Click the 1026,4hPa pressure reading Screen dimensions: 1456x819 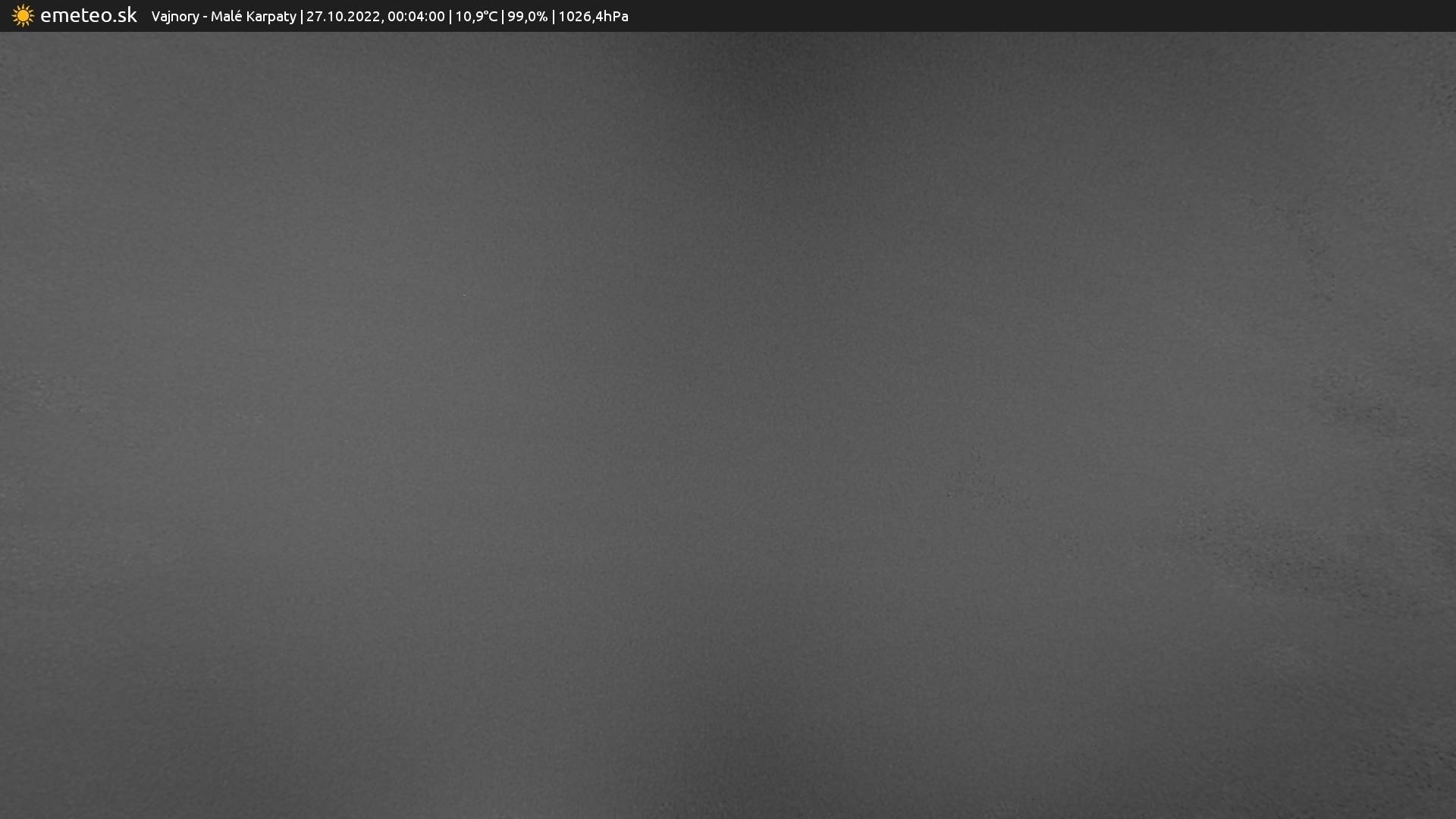(593, 17)
